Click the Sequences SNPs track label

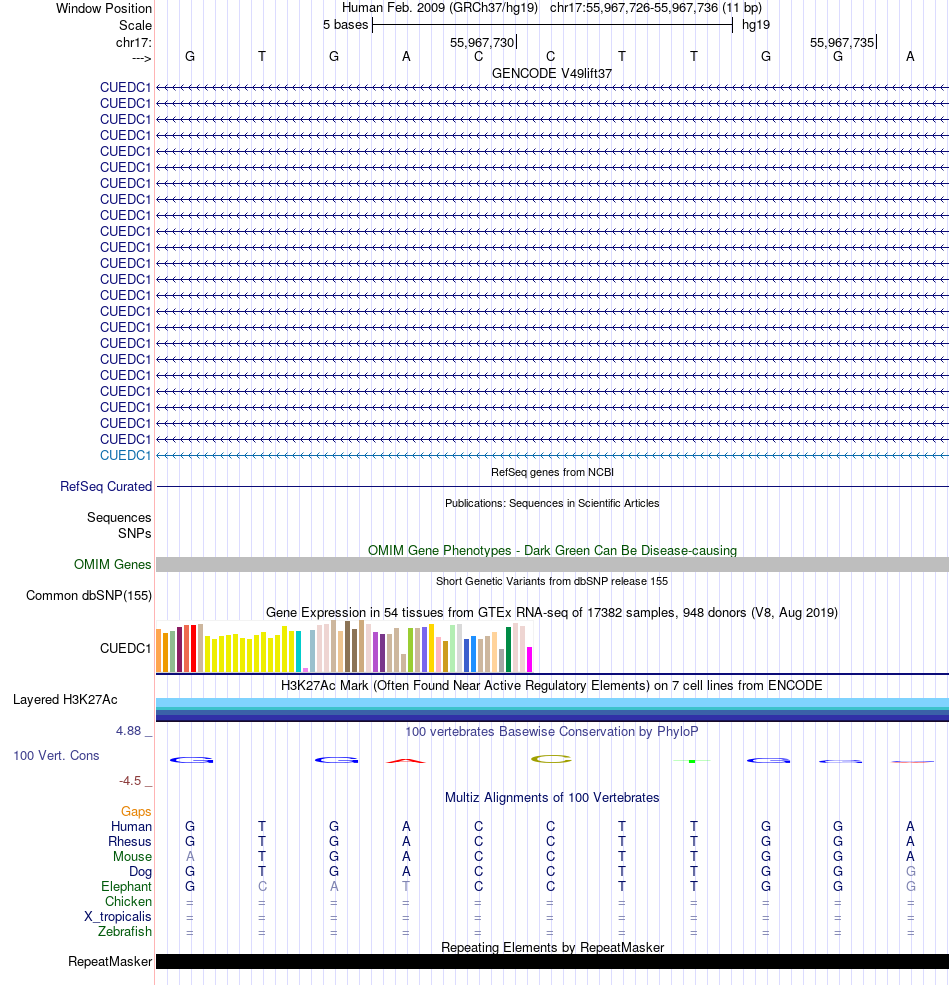(x=119, y=525)
